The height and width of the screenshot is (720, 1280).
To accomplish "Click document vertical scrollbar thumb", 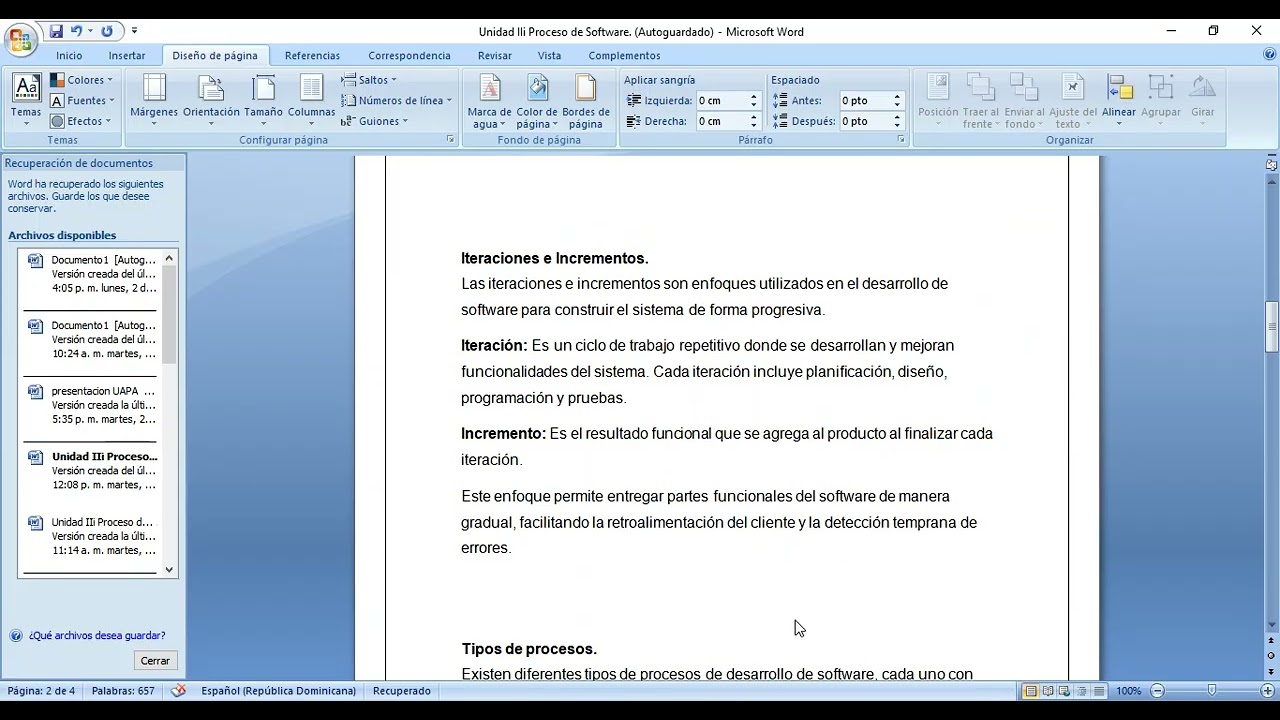I will point(1272,327).
